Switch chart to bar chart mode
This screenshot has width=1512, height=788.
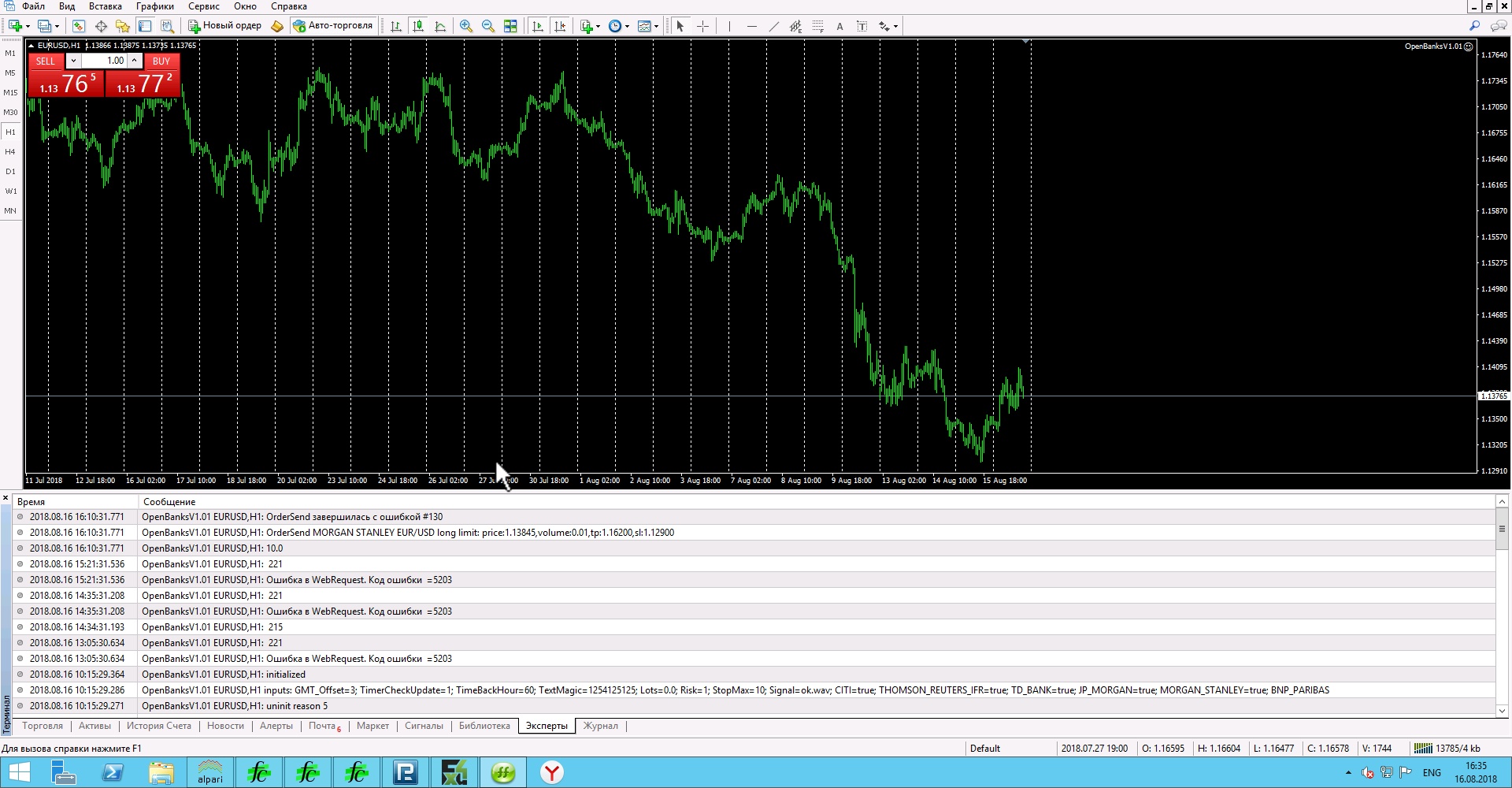click(x=396, y=26)
